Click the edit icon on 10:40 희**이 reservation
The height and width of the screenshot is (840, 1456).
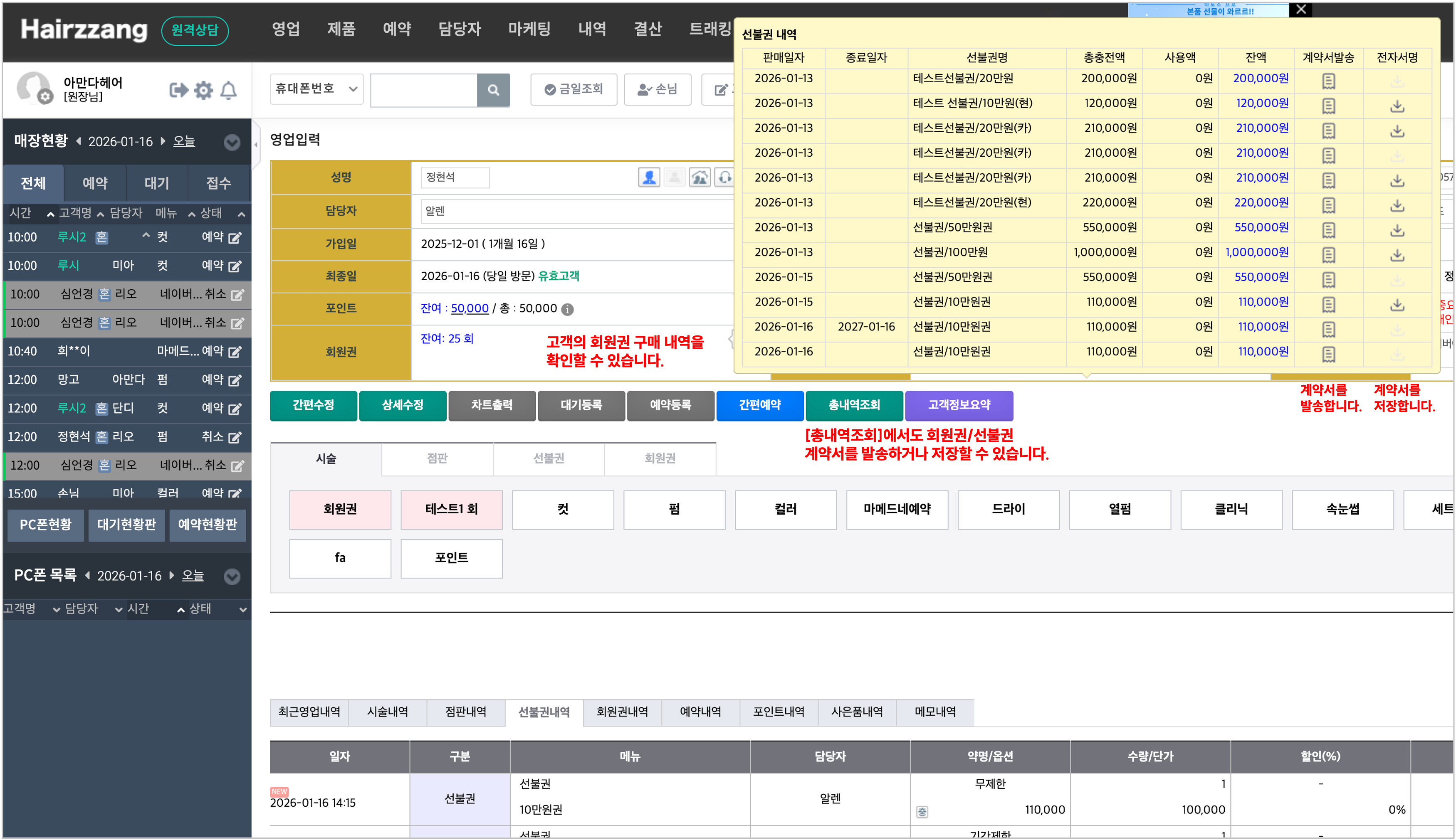click(235, 352)
